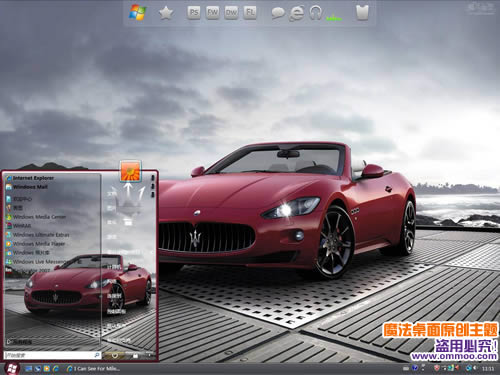Launch Fireworks from the FW dock icon
Image resolution: width=500 pixels, height=375 pixels.
click(x=212, y=13)
